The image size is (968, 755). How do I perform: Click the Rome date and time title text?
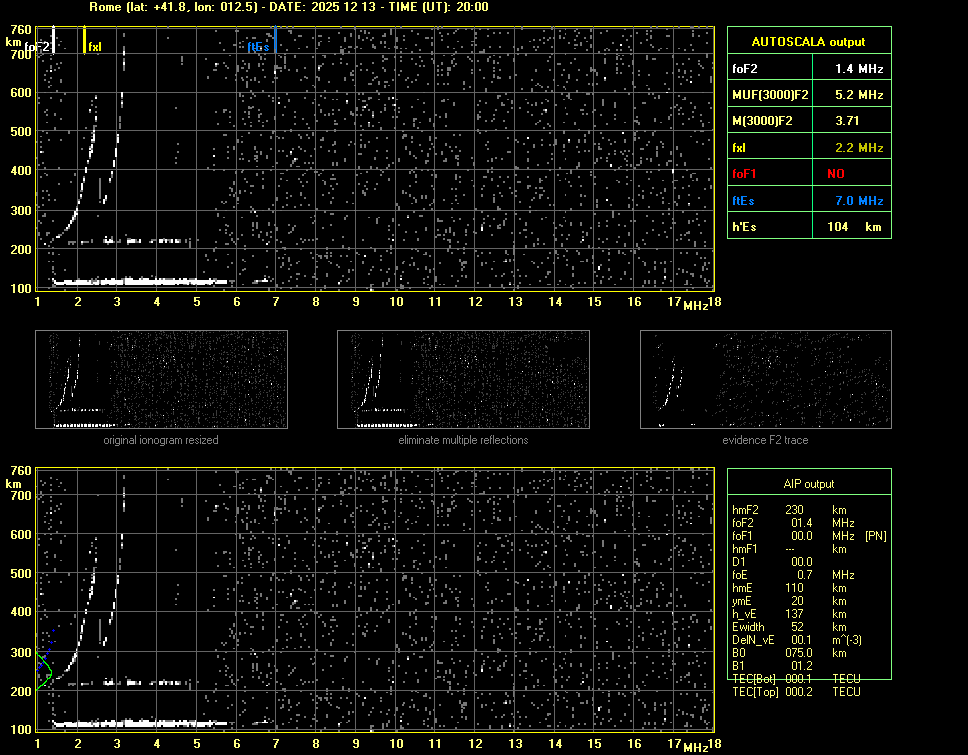[x=288, y=7]
